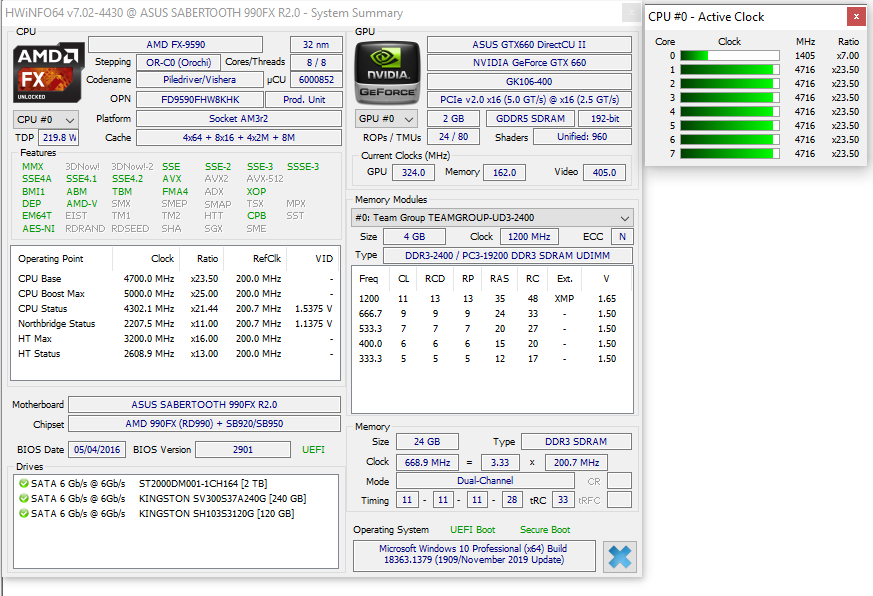This screenshot has height=596, width=873.
Task: Click the memory clock 668.9 MHz field
Action: [427, 462]
